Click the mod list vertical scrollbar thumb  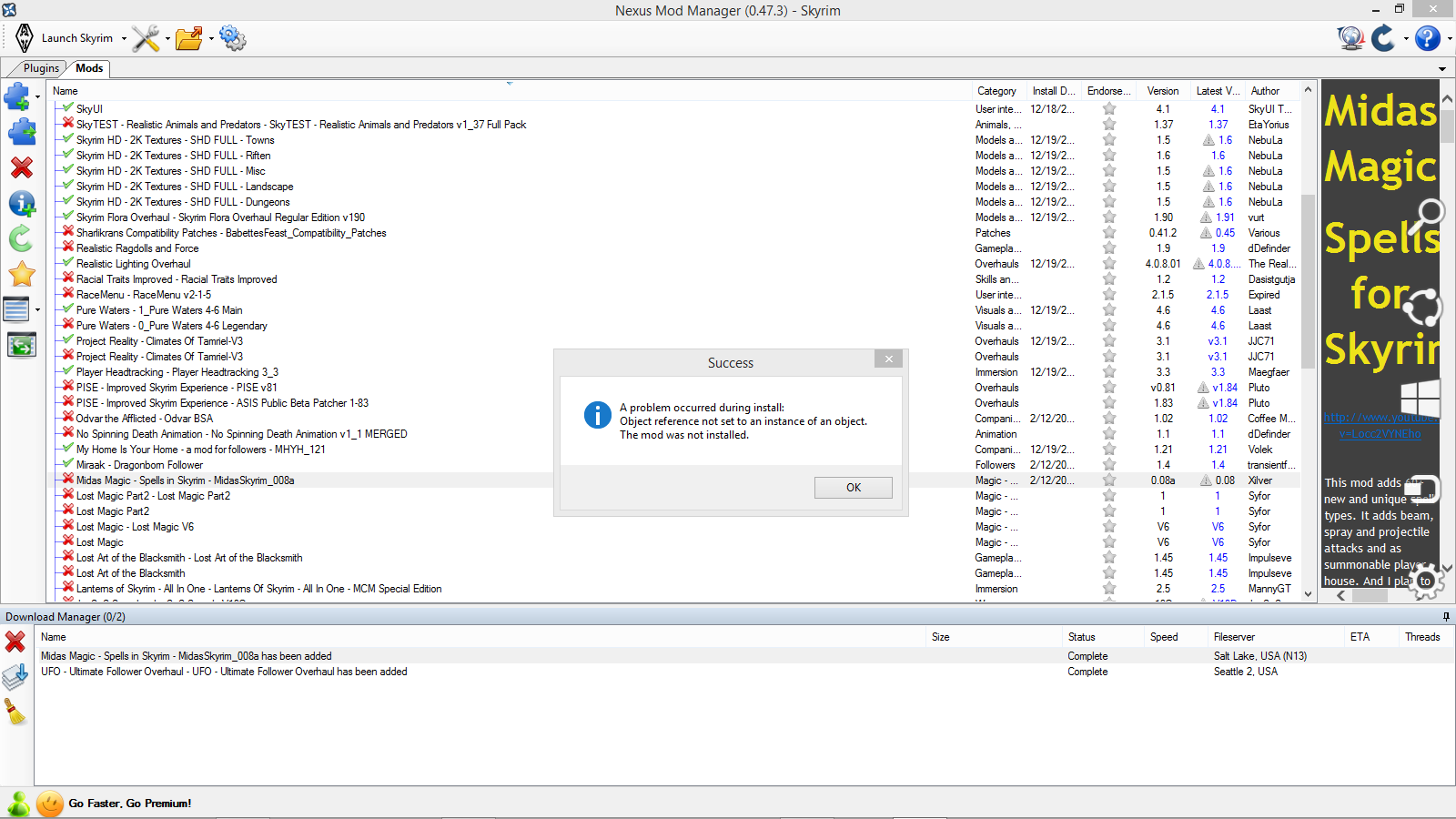[1309, 281]
